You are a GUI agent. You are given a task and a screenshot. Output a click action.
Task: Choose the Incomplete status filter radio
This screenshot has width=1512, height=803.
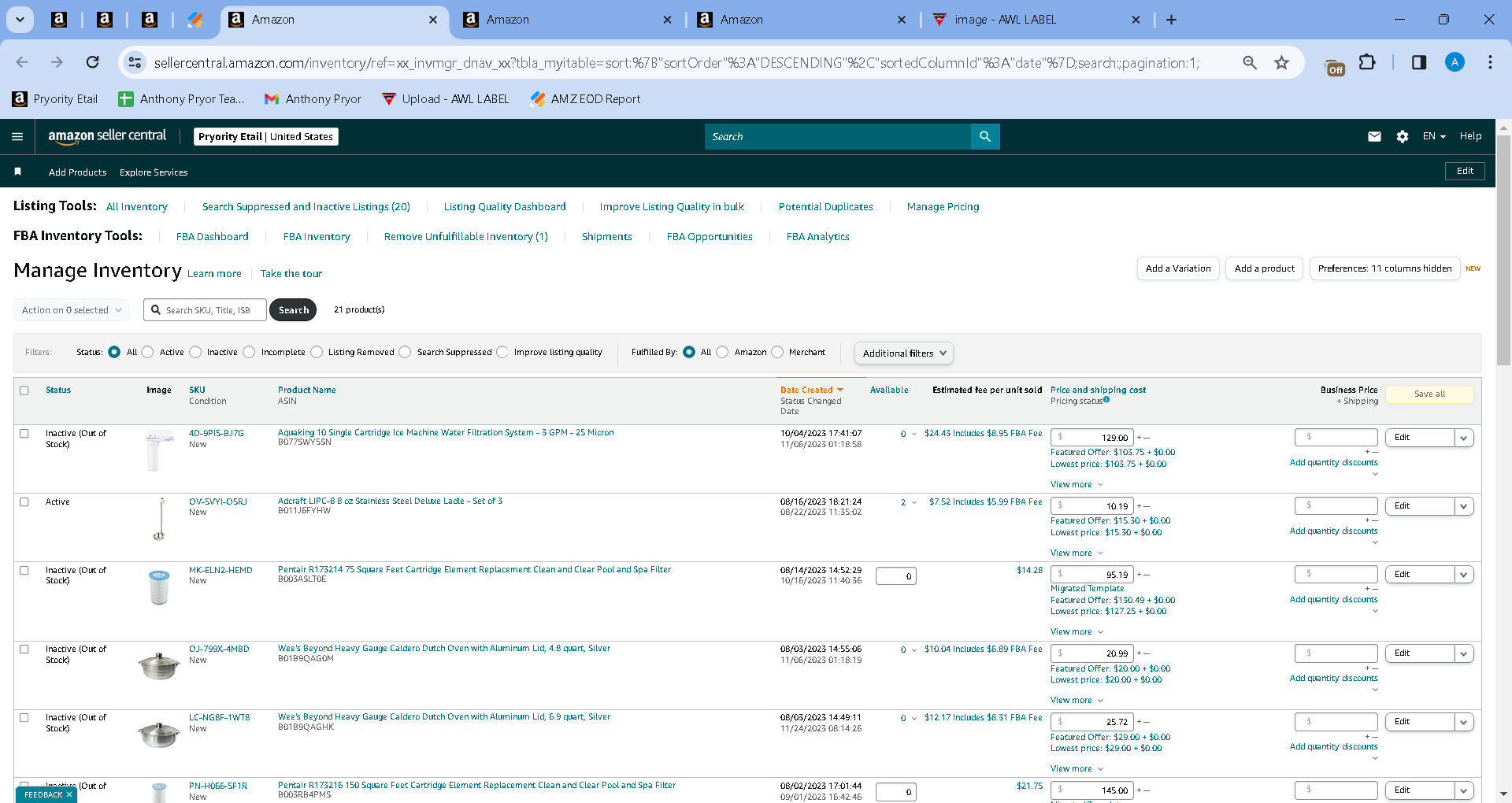click(x=249, y=352)
